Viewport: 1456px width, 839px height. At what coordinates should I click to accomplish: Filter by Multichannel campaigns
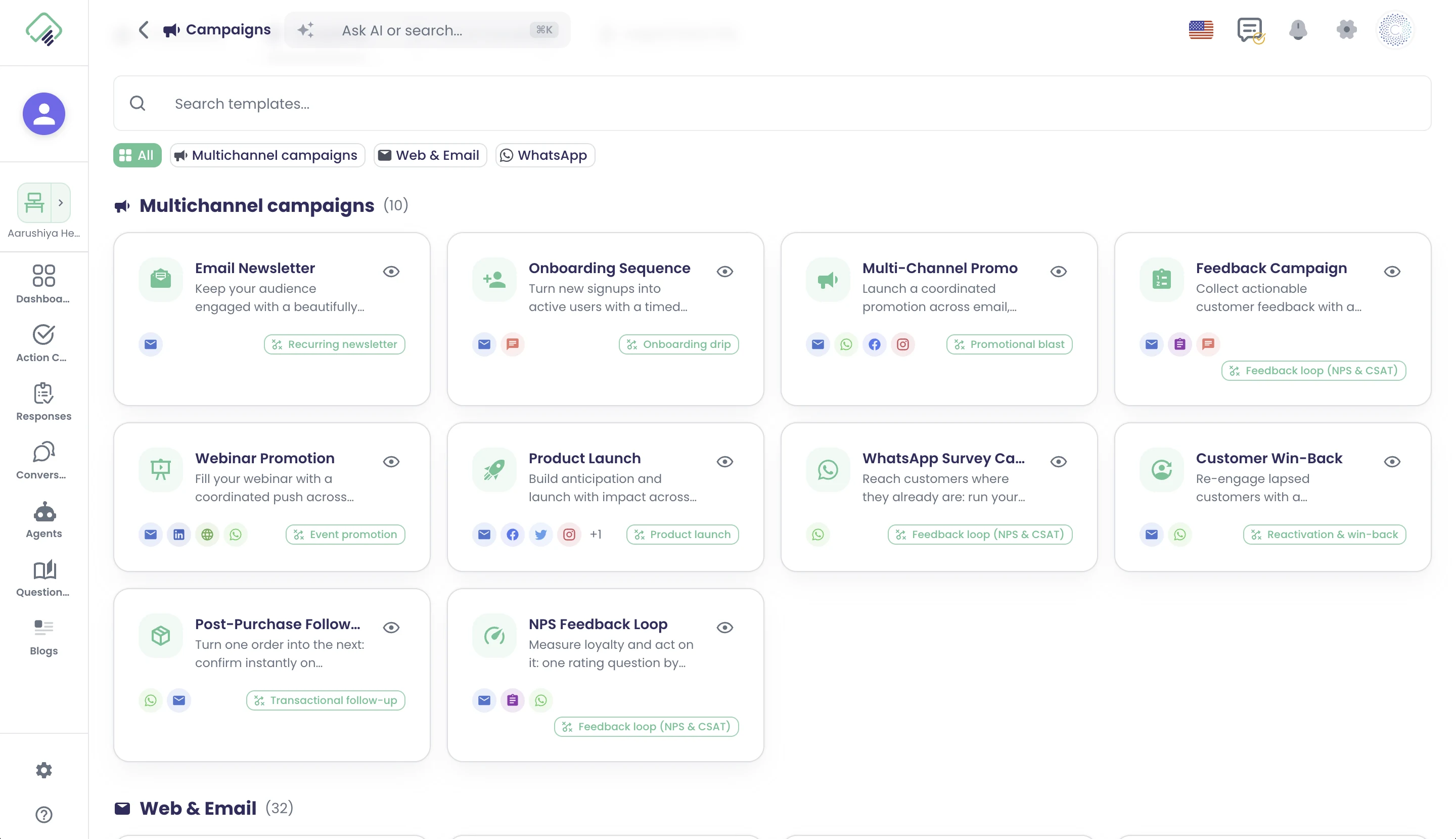coord(267,155)
